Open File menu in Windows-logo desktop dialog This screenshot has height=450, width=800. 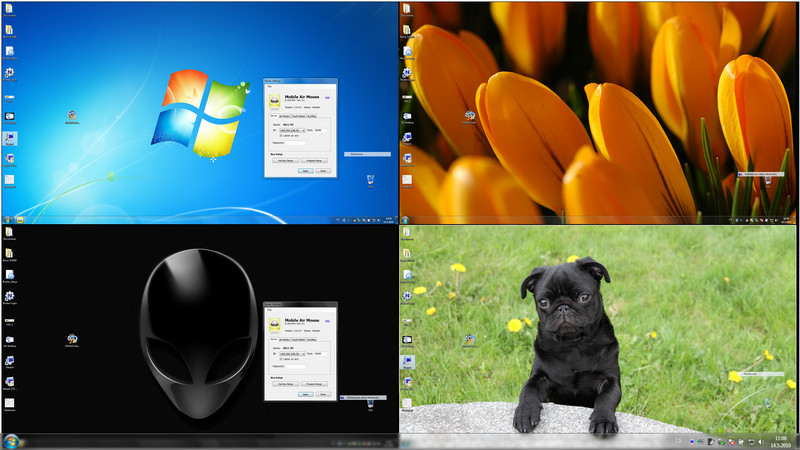(x=269, y=86)
